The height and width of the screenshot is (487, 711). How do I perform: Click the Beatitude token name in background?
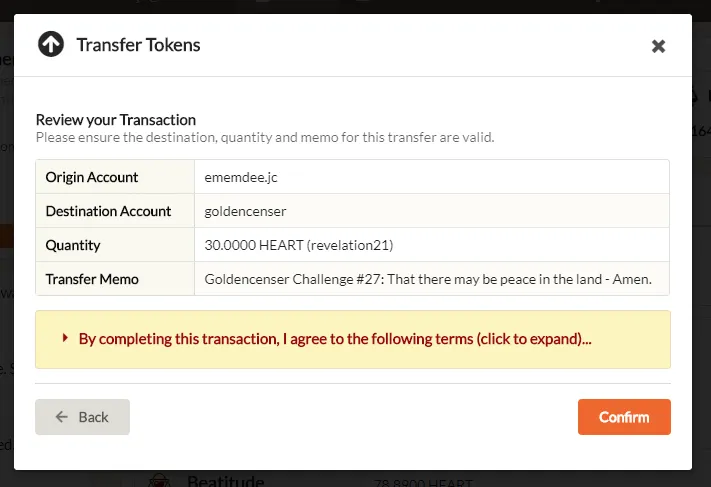click(225, 481)
